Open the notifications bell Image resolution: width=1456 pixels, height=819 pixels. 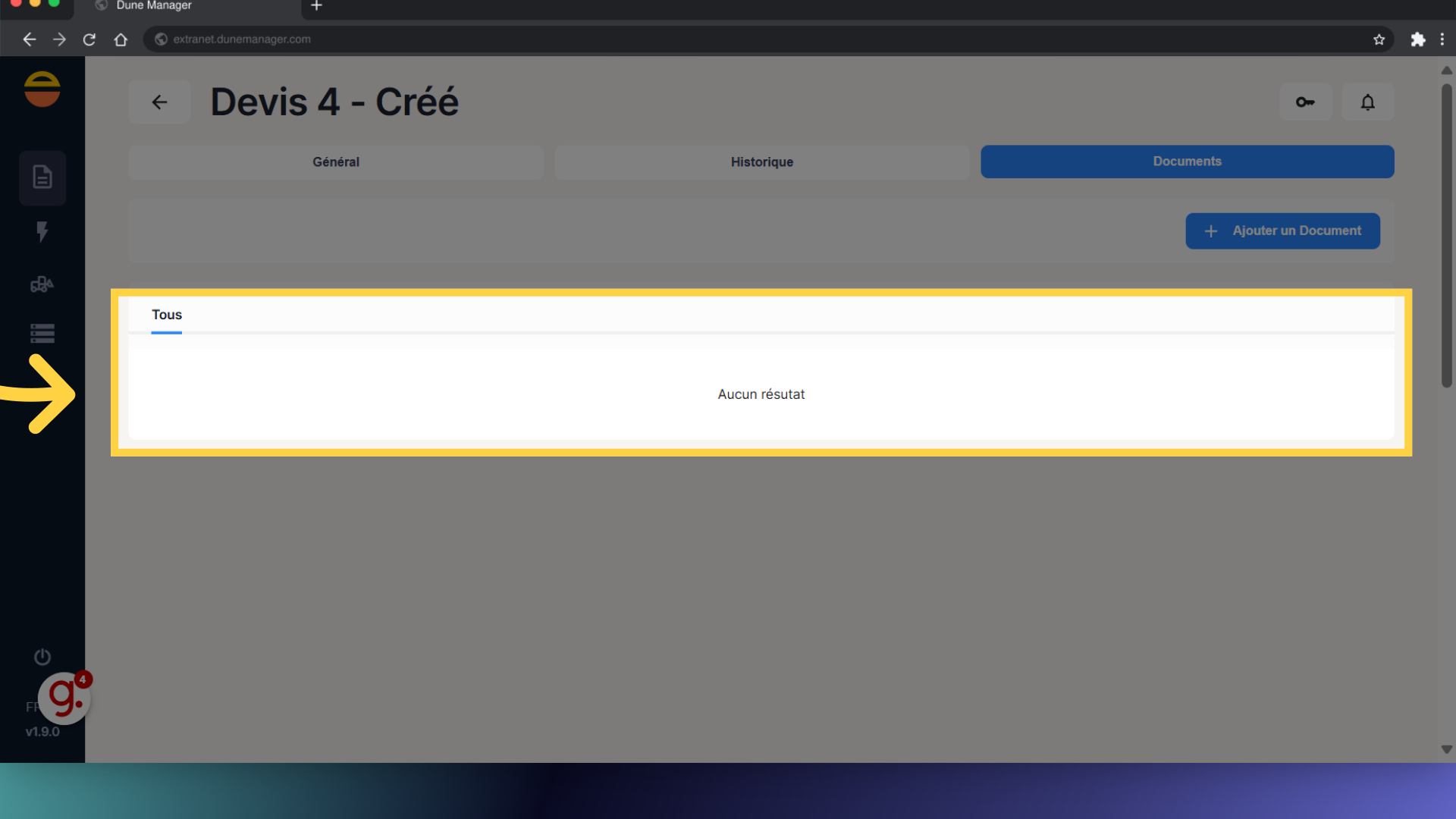click(x=1367, y=102)
